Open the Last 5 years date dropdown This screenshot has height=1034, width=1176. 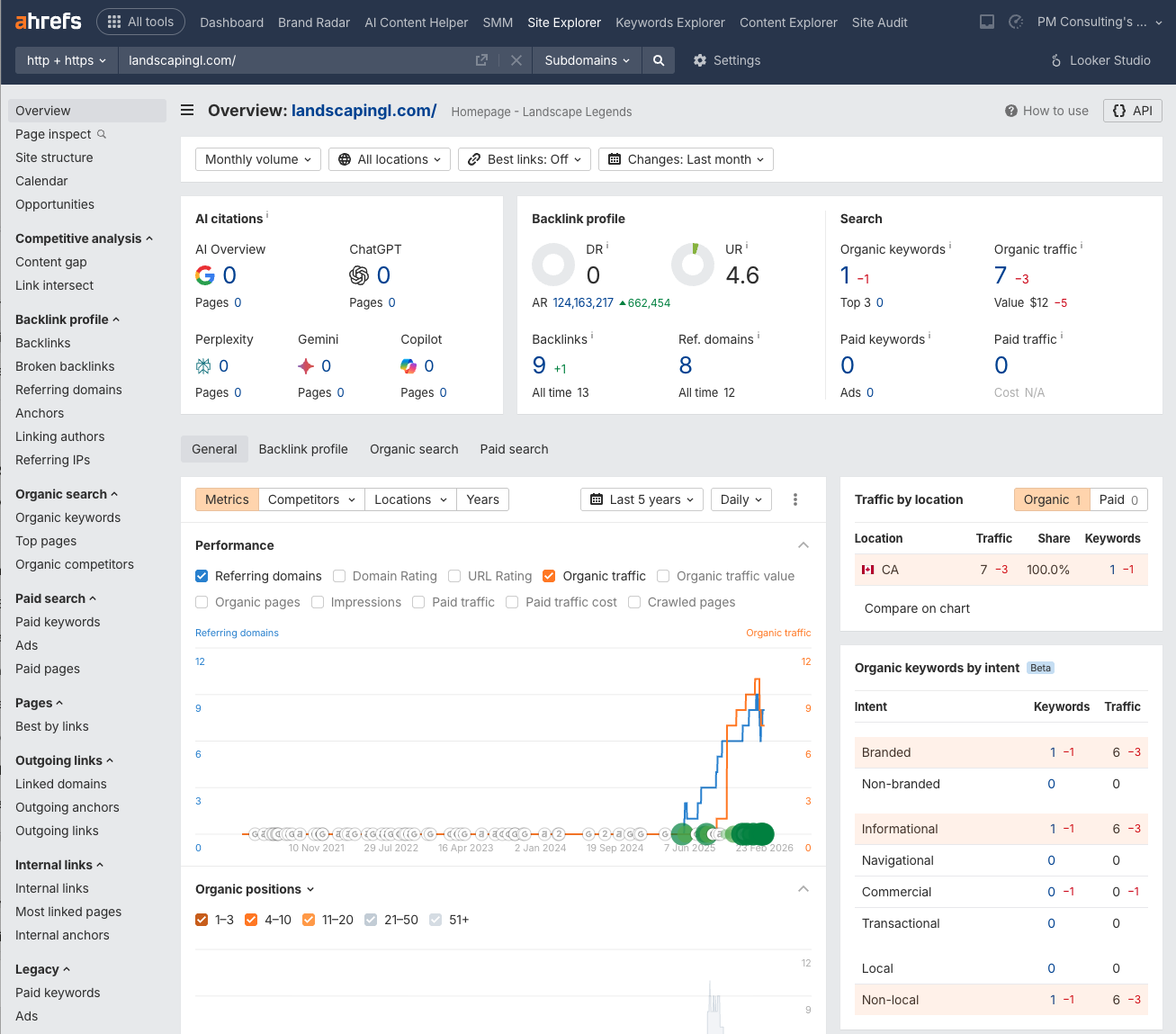(x=642, y=499)
